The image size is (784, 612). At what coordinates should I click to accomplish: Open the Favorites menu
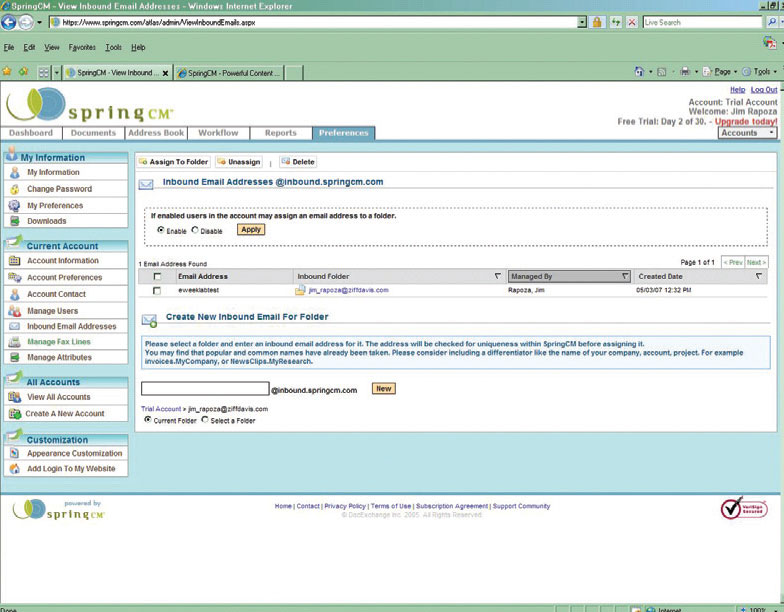[x=82, y=47]
